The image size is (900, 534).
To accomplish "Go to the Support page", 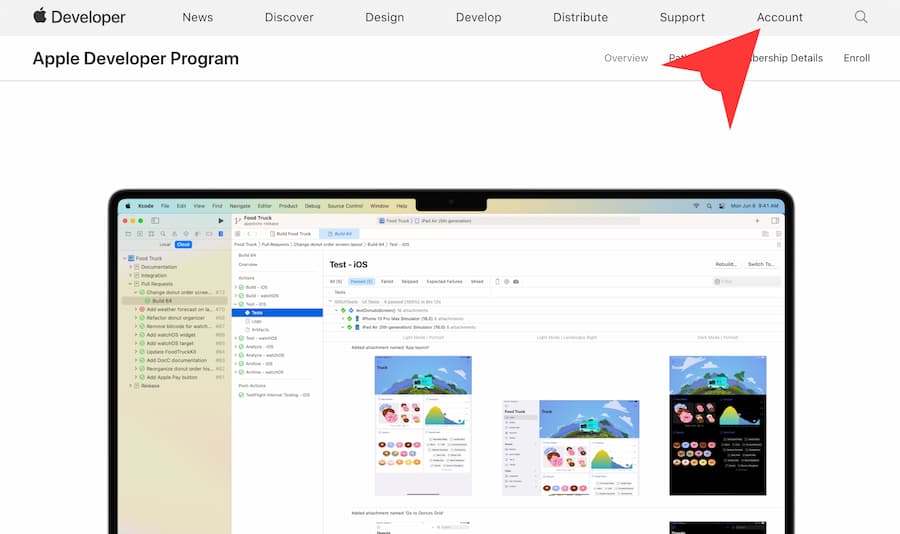I will pyautogui.click(x=682, y=17).
